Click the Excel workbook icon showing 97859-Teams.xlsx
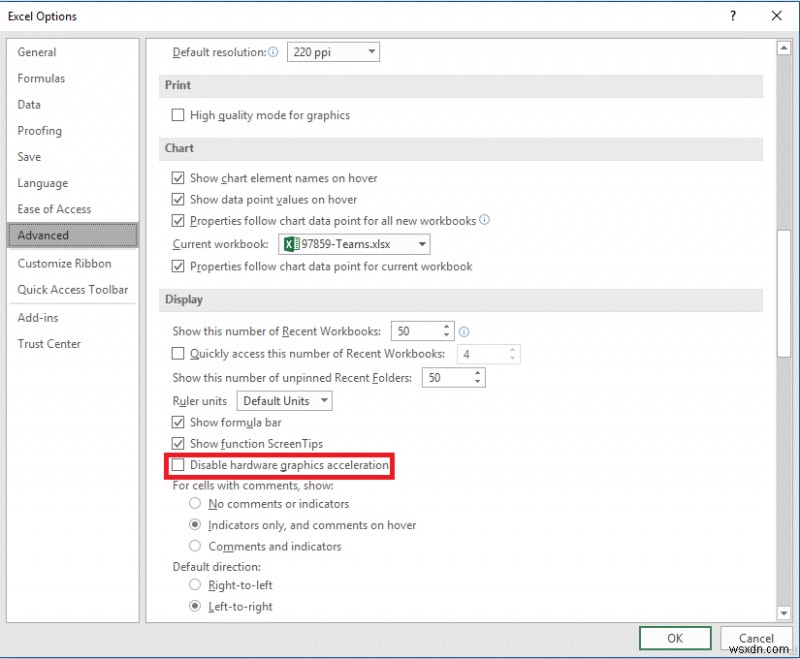This screenshot has height=659, width=800. (297, 243)
